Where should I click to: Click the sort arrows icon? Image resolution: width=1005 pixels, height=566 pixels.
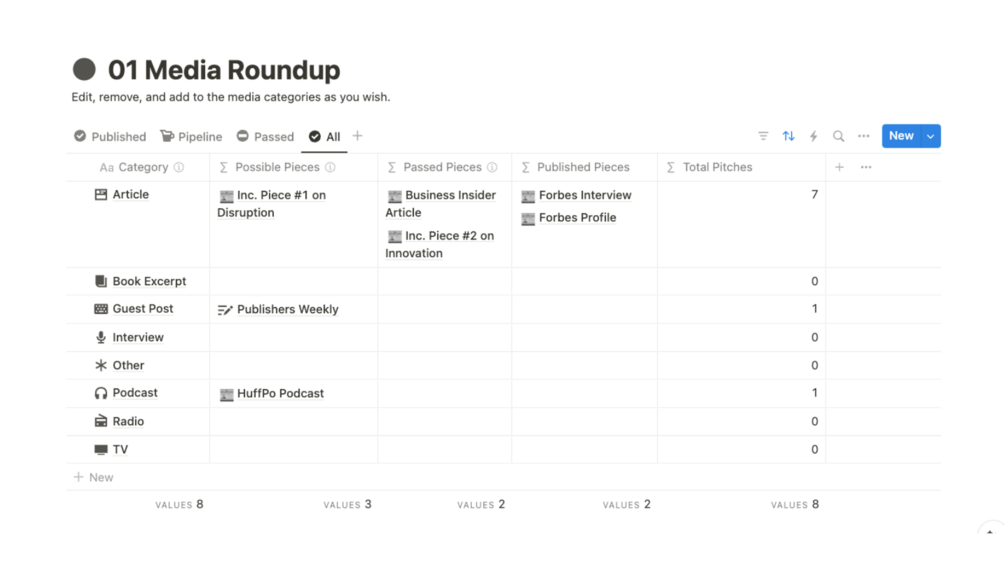[788, 136]
